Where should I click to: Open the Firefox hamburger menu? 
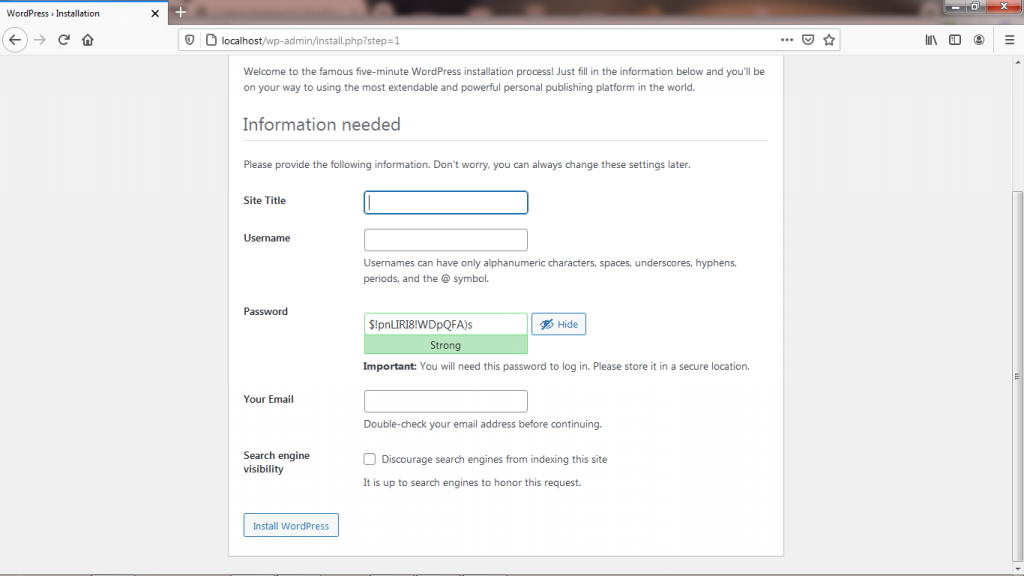pyautogui.click(x=1009, y=40)
